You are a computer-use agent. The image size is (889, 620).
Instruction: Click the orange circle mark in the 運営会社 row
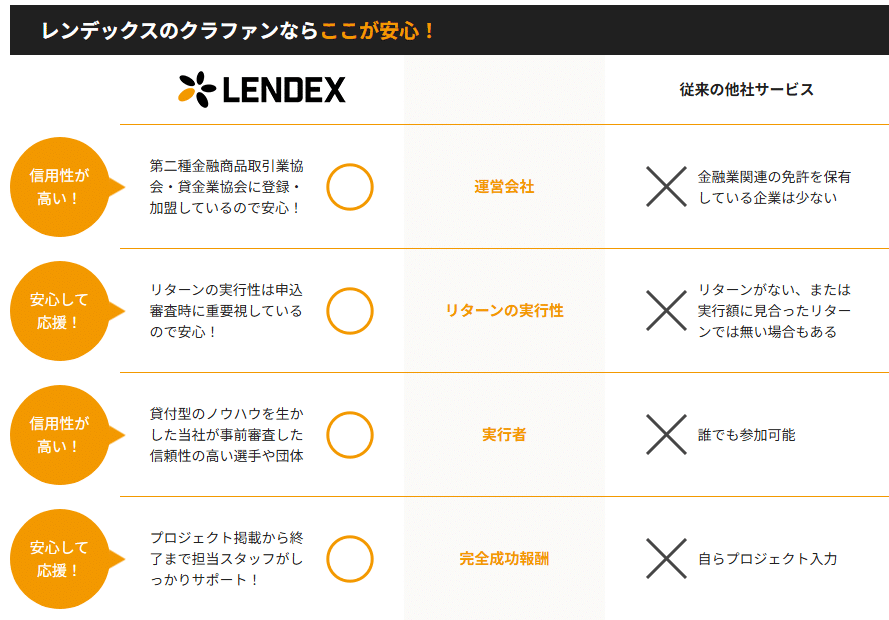(x=350, y=187)
